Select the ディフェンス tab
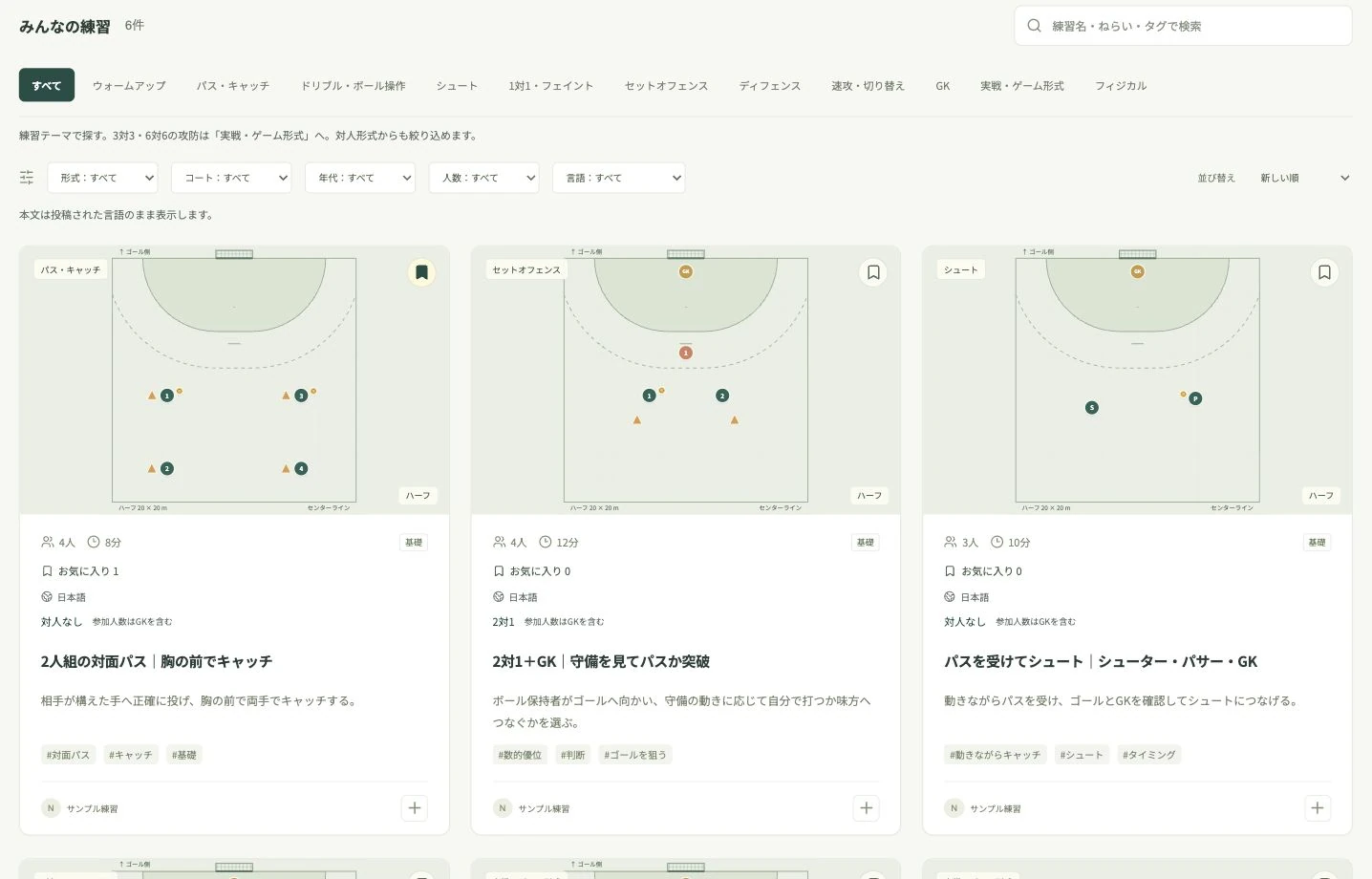1372x879 pixels. [x=770, y=86]
